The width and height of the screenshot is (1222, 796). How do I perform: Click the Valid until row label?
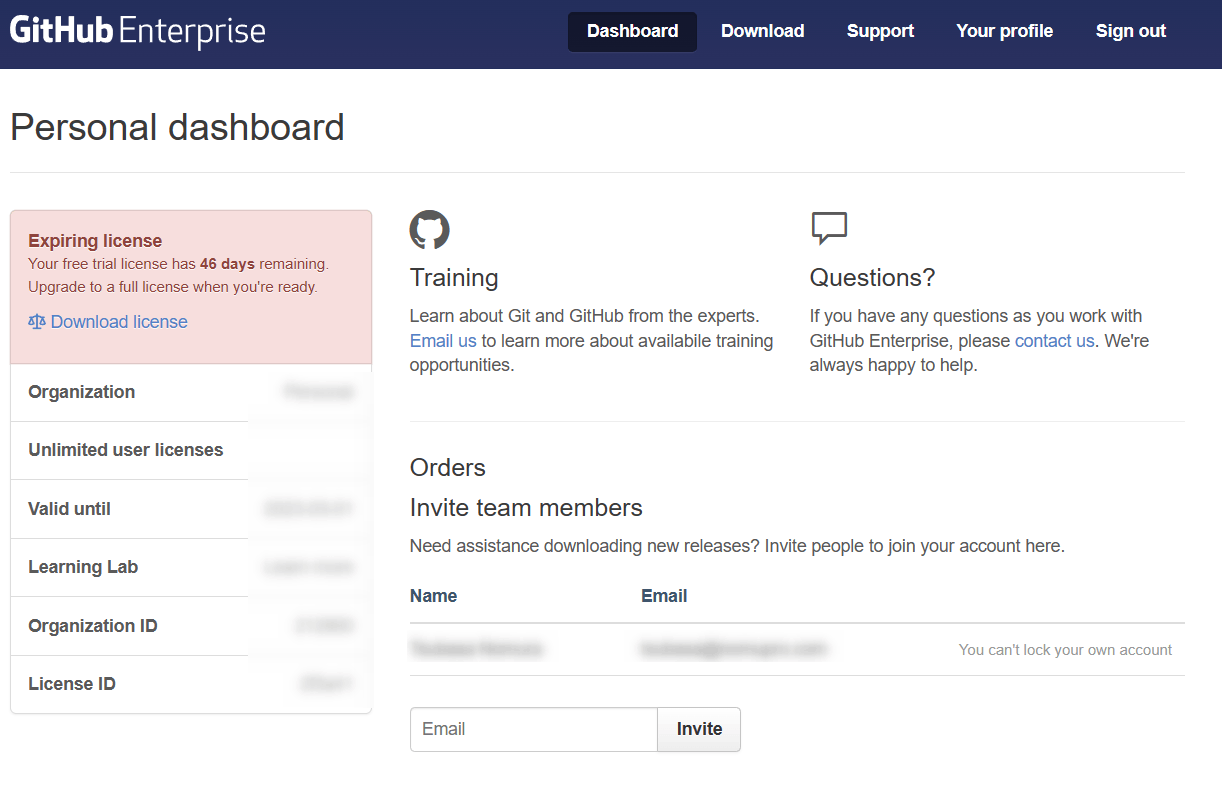point(69,509)
